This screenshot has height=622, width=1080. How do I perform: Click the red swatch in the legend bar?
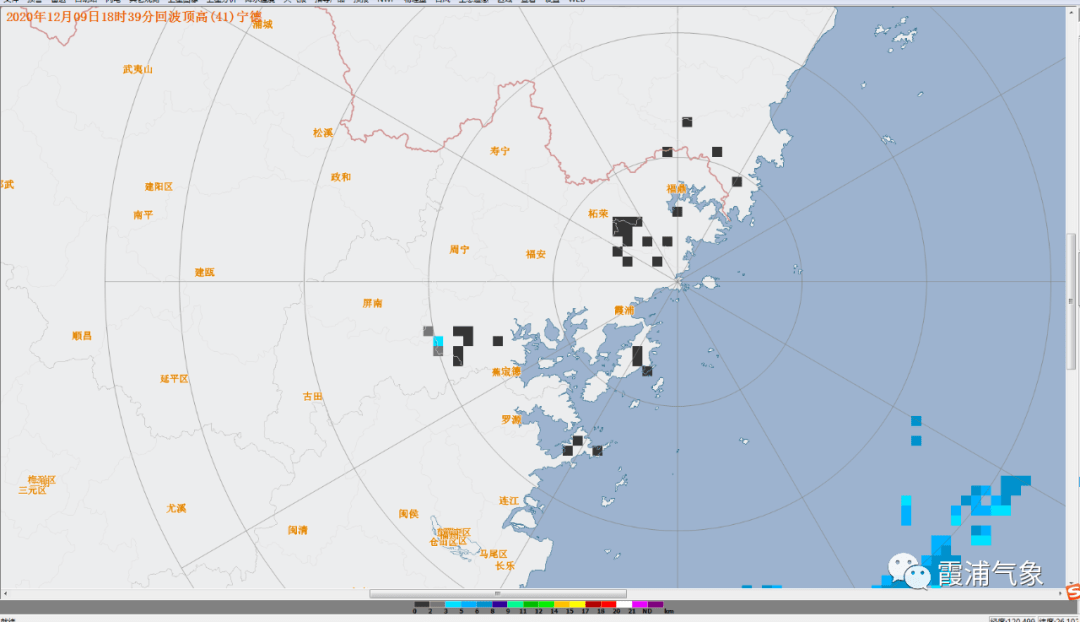click(x=608, y=604)
